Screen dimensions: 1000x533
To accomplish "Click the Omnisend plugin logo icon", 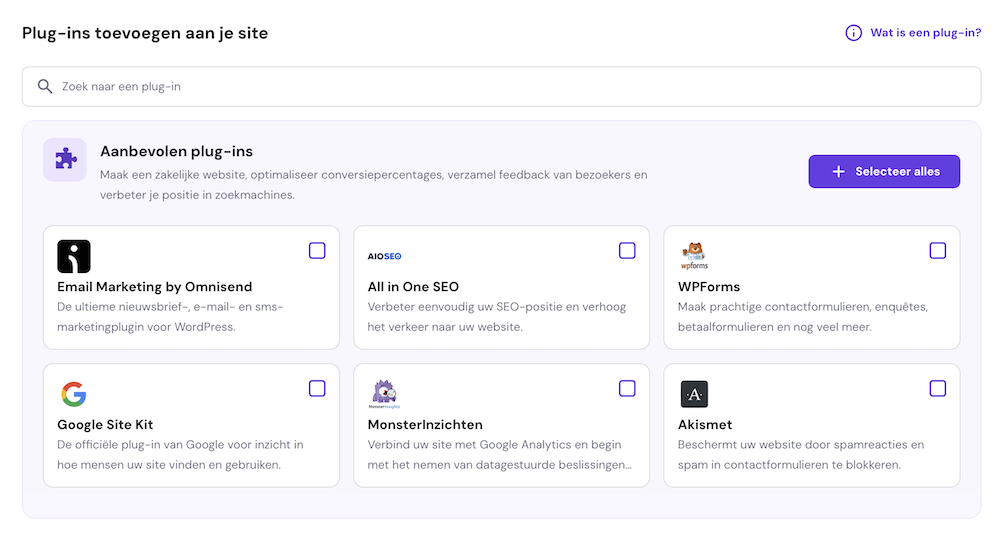I will point(74,256).
